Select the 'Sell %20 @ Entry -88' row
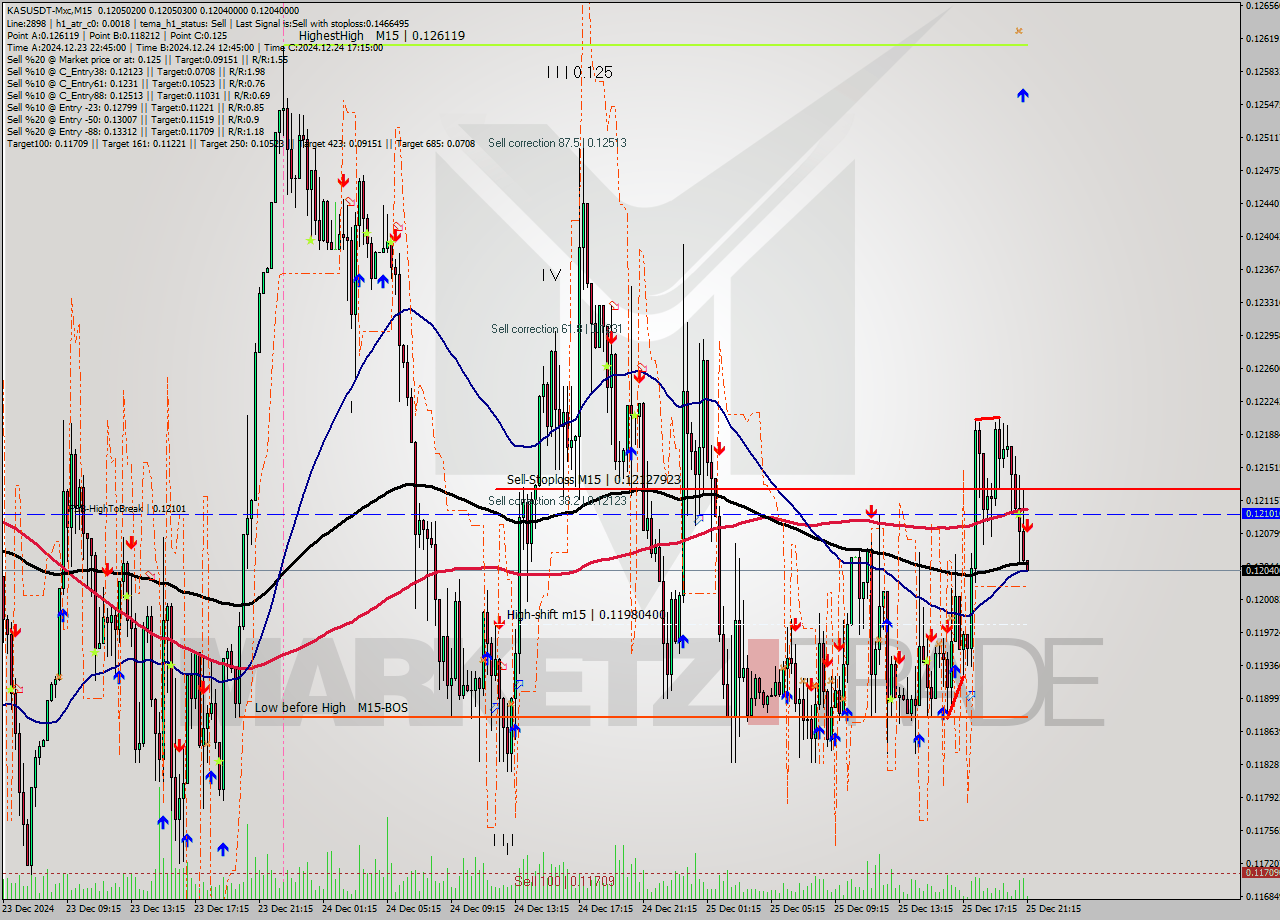Viewport: 1280px width, 920px height. point(135,132)
